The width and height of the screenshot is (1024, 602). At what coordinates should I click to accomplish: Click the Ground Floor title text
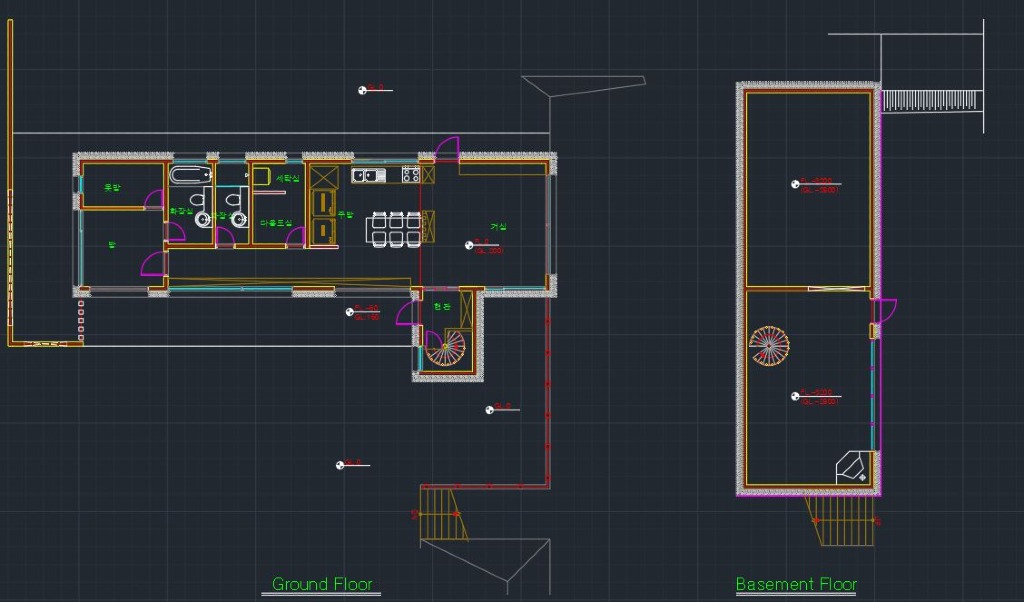tap(322, 584)
